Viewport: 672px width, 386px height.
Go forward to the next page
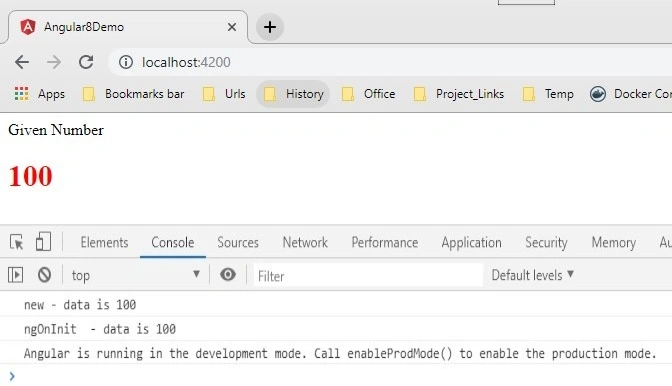tap(54, 62)
